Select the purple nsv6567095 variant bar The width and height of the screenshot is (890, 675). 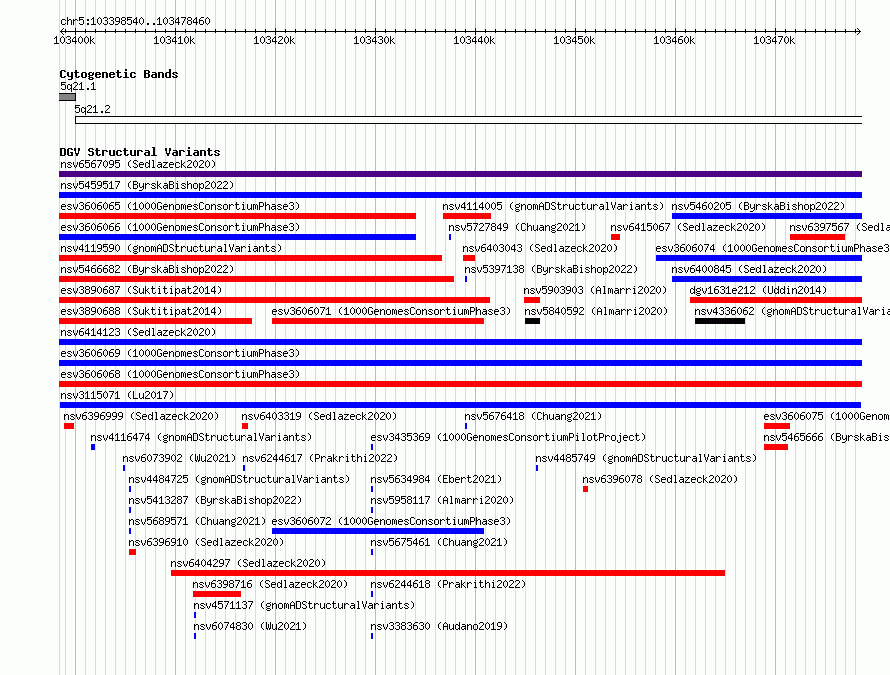click(460, 174)
